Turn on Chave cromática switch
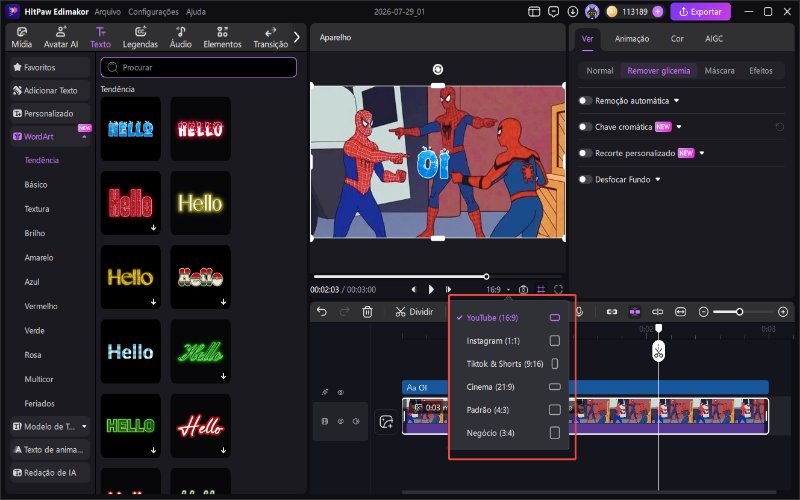This screenshot has width=800, height=500. (585, 127)
